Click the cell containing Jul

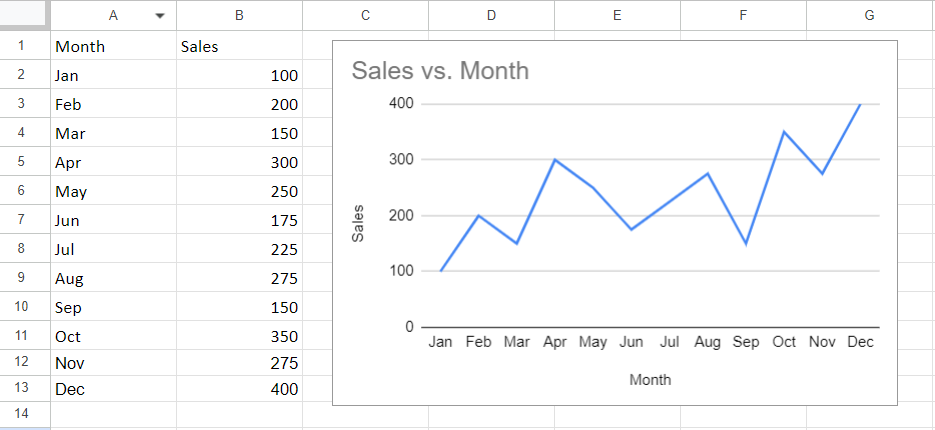pos(113,249)
